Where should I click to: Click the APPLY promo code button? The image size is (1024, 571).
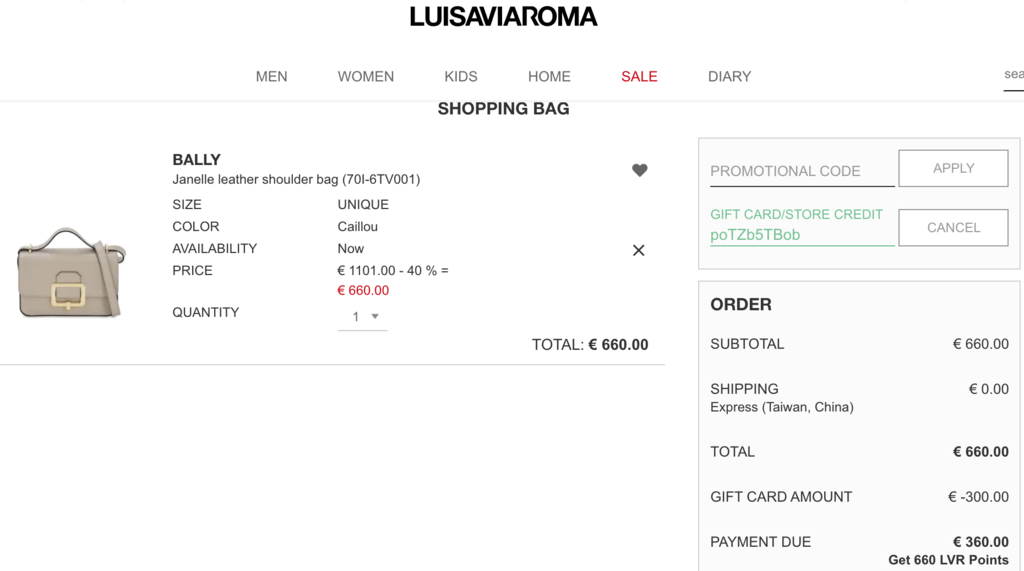point(953,169)
